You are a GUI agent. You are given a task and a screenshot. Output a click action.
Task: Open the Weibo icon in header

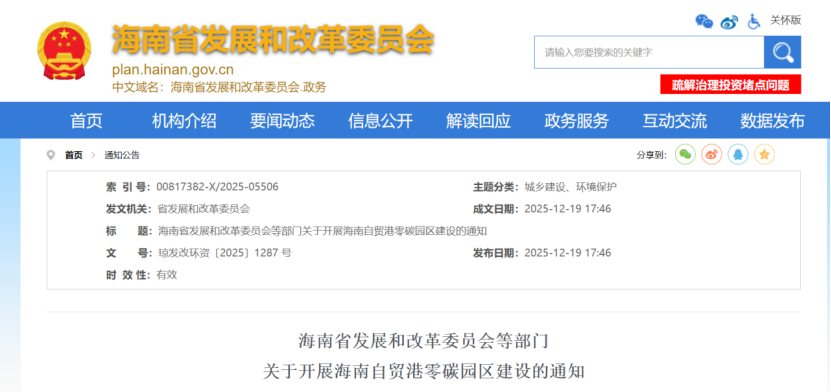(729, 22)
